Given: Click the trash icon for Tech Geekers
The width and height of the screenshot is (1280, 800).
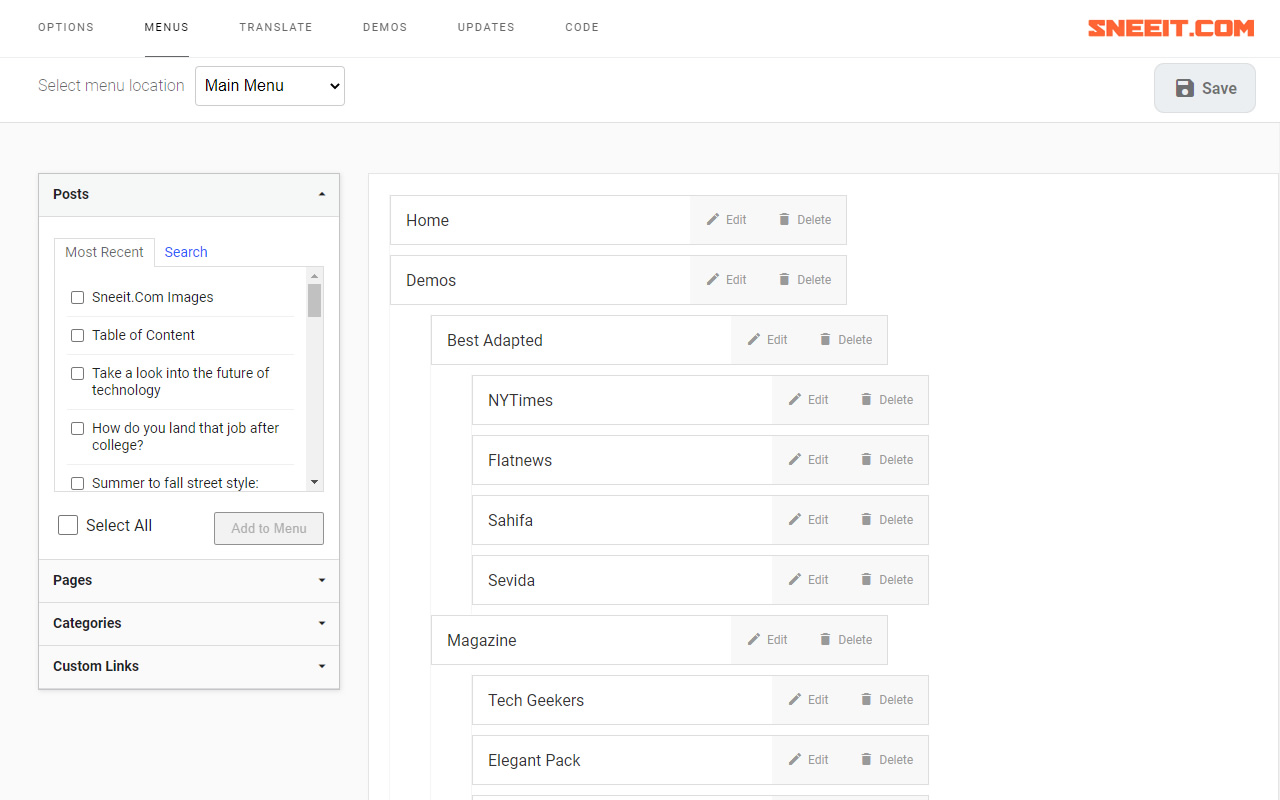Looking at the screenshot, I should point(866,700).
